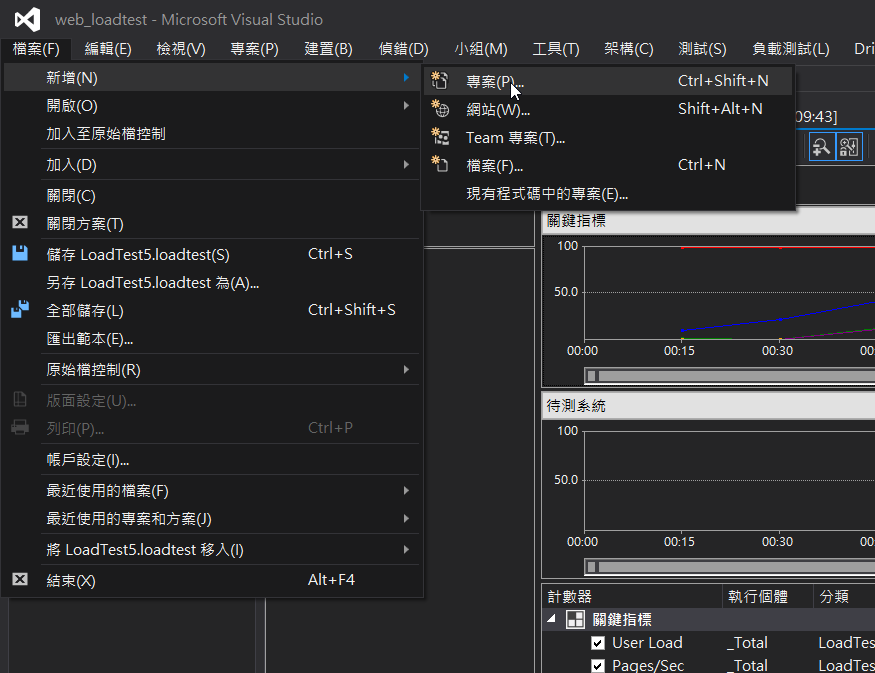Open the 檢視(V) menu

181,49
